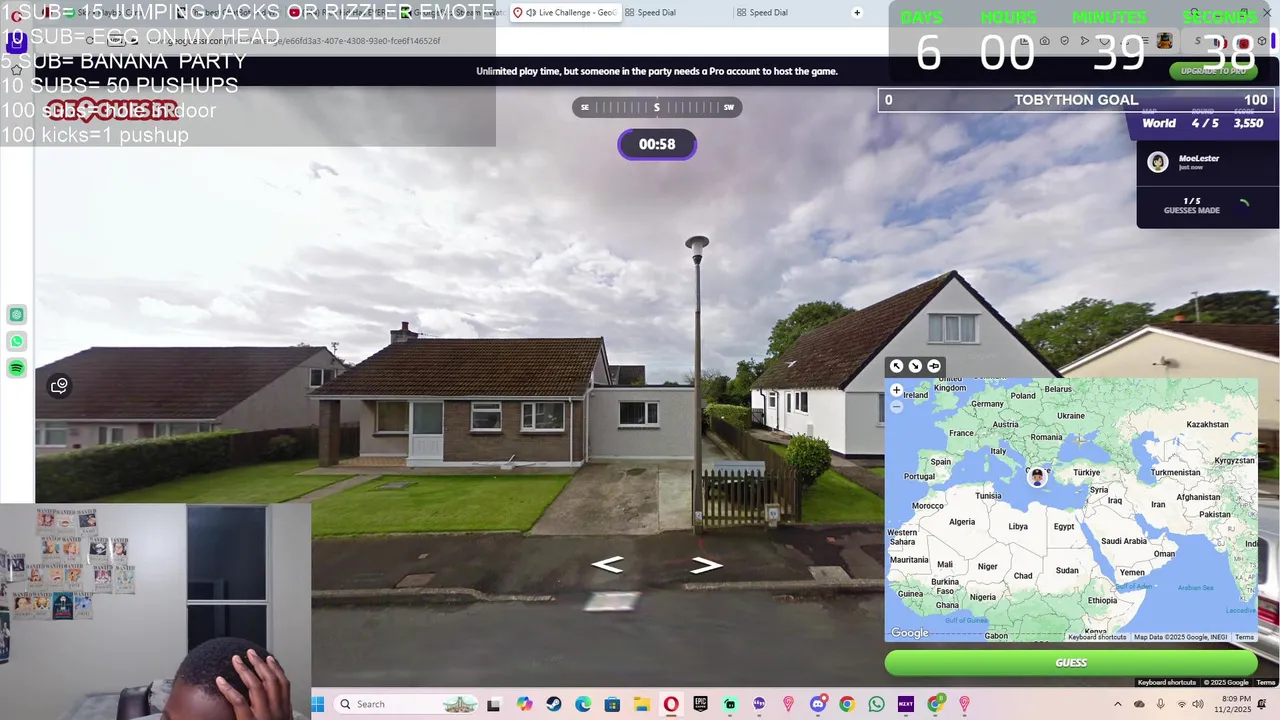The width and height of the screenshot is (1280, 720).
Task: Open the notification bell in the tray
Action: (1262, 704)
